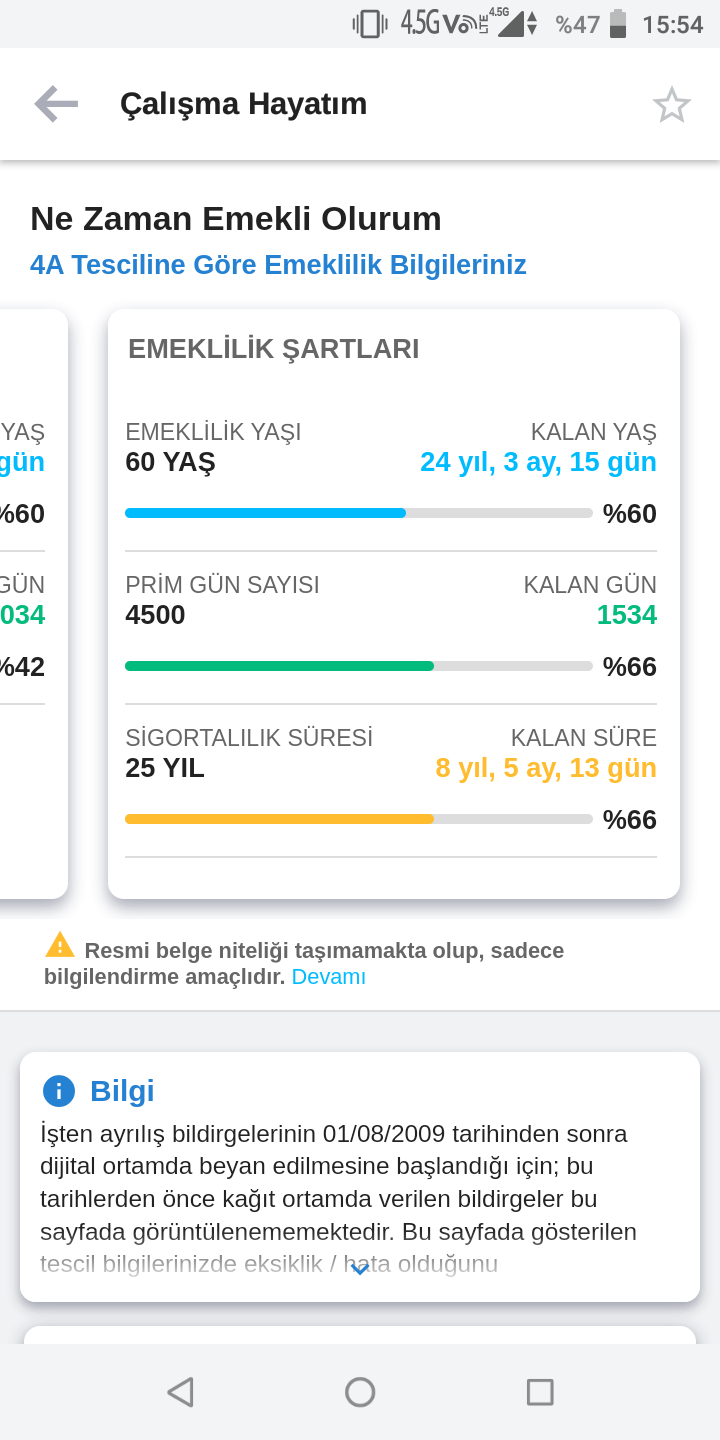The width and height of the screenshot is (720, 1440).
Task: Toggle the favorite star icon
Action: (672, 105)
